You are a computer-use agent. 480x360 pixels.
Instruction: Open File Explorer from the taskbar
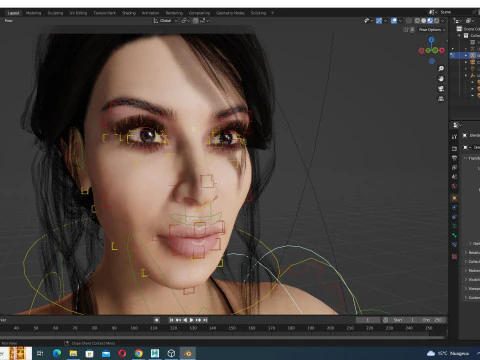point(73,353)
